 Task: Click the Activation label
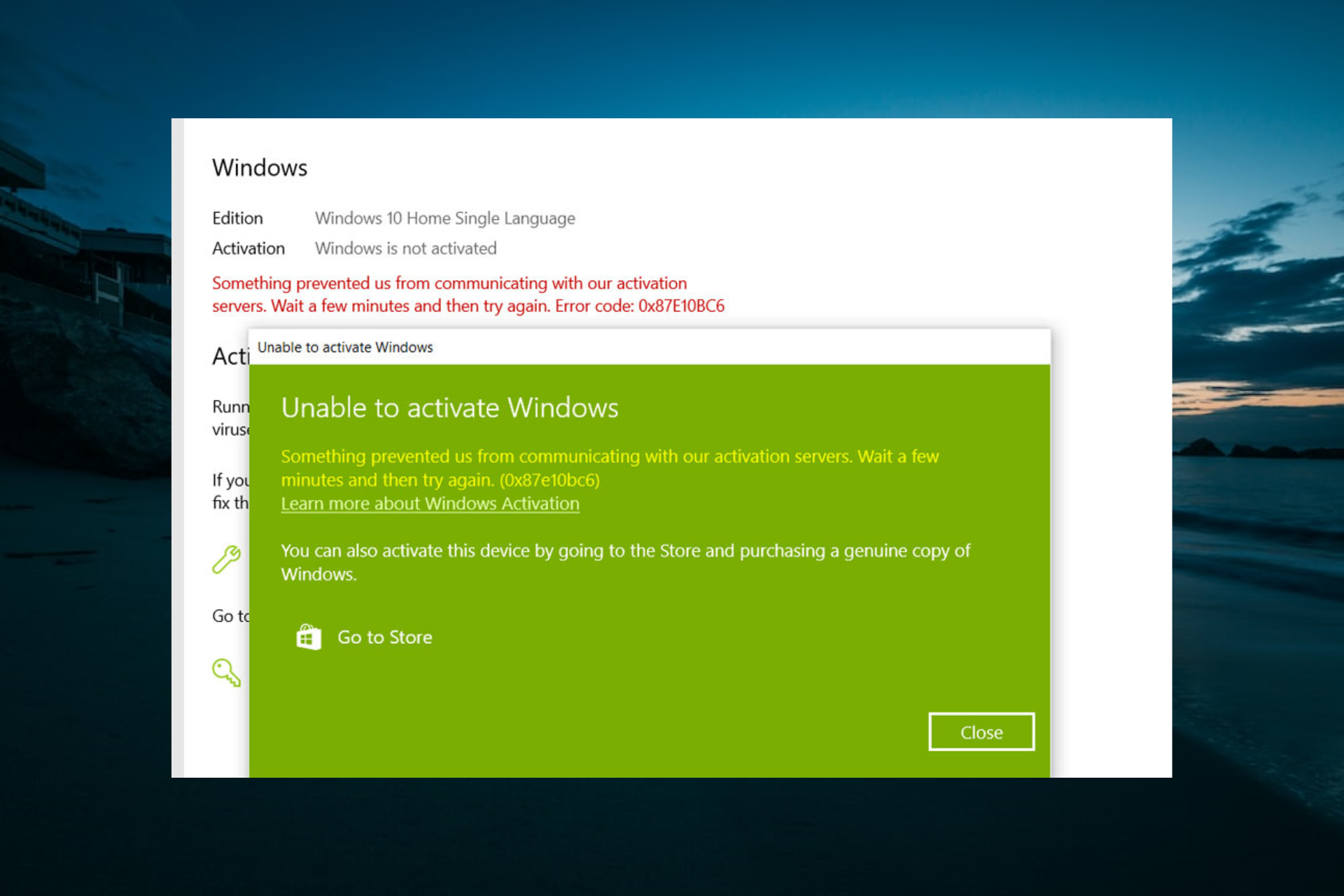(248, 248)
